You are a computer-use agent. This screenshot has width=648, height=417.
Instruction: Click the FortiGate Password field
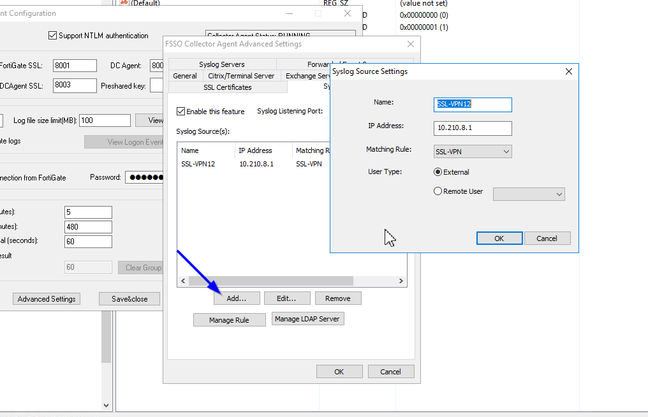coord(145,177)
